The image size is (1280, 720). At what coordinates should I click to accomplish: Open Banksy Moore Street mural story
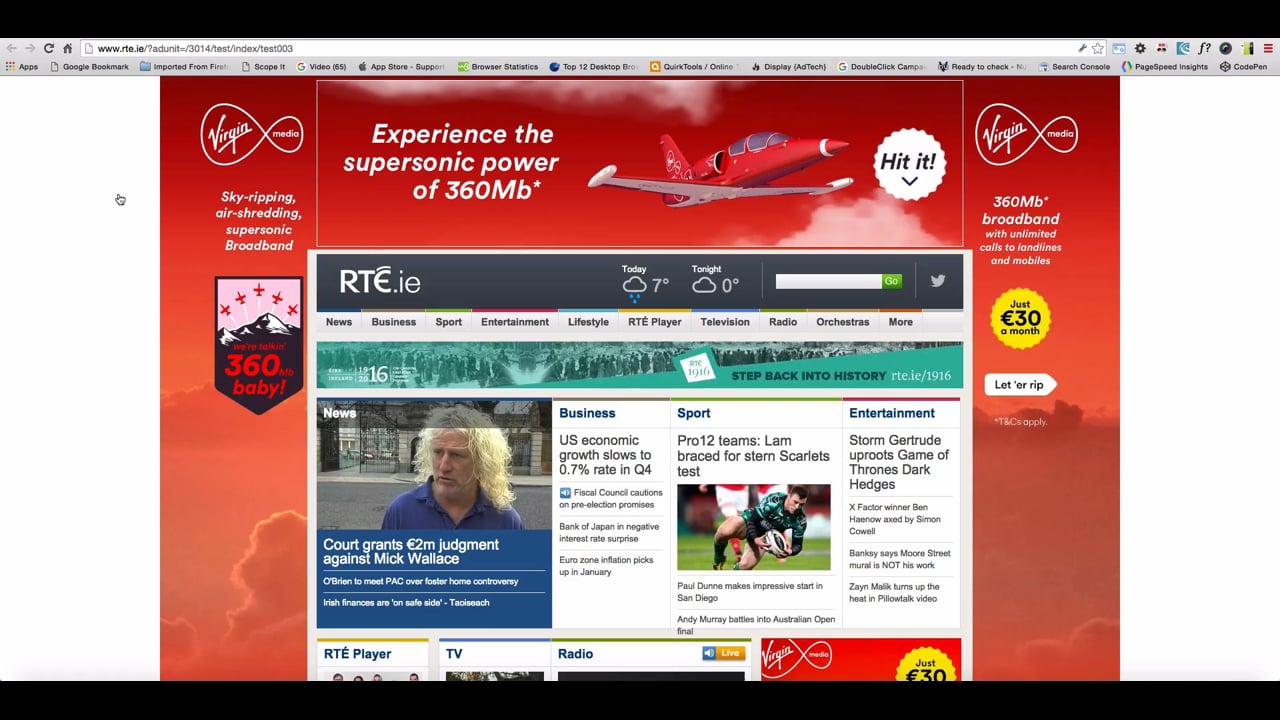pos(900,559)
